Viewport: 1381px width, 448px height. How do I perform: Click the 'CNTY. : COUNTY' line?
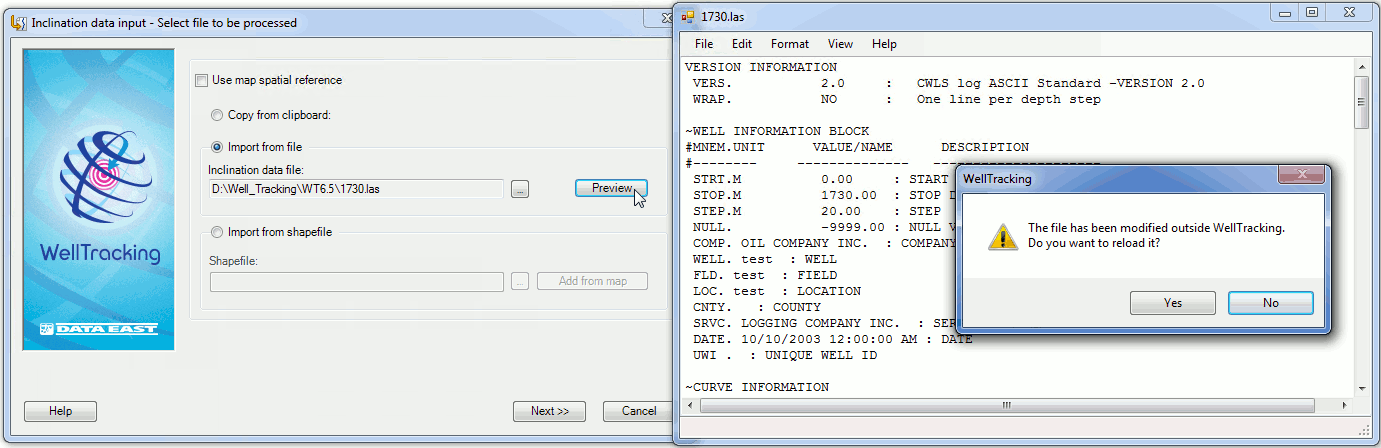757,307
